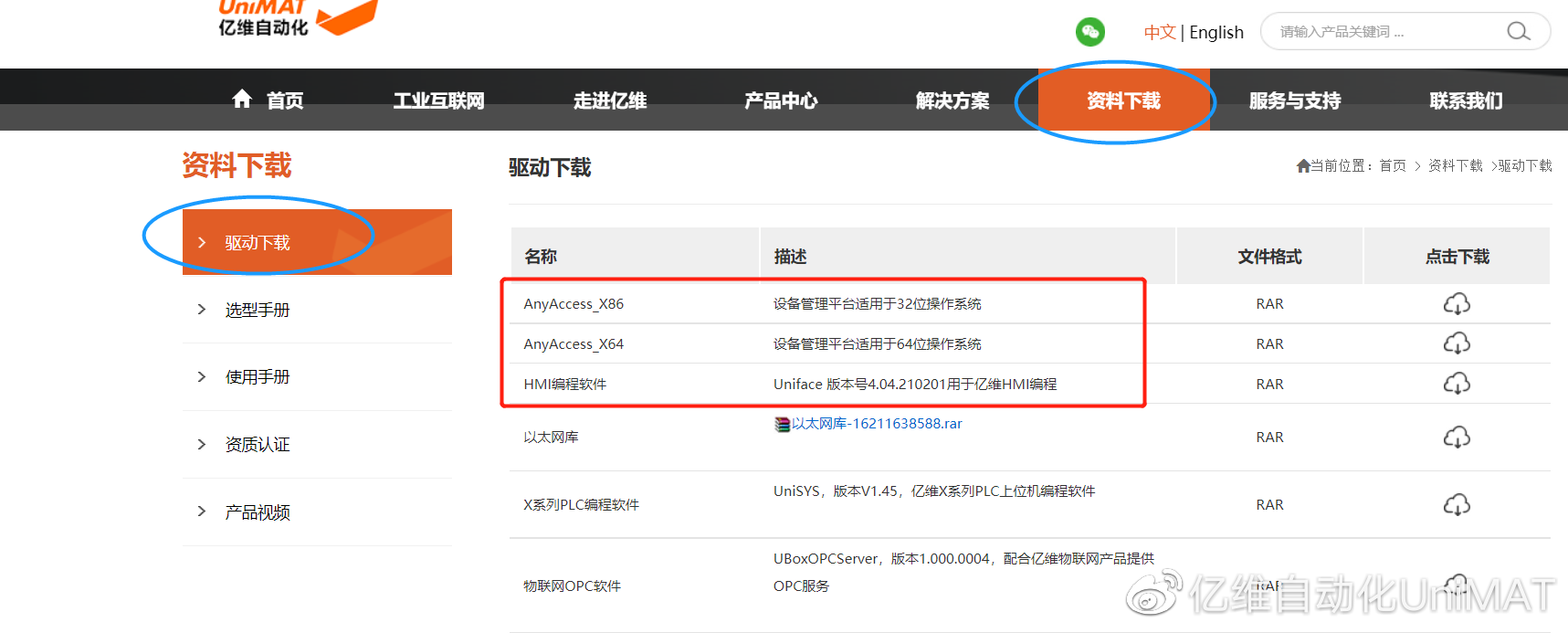
Task: Click 设备管理平台适用于64位操作系统 description
Action: tap(877, 344)
